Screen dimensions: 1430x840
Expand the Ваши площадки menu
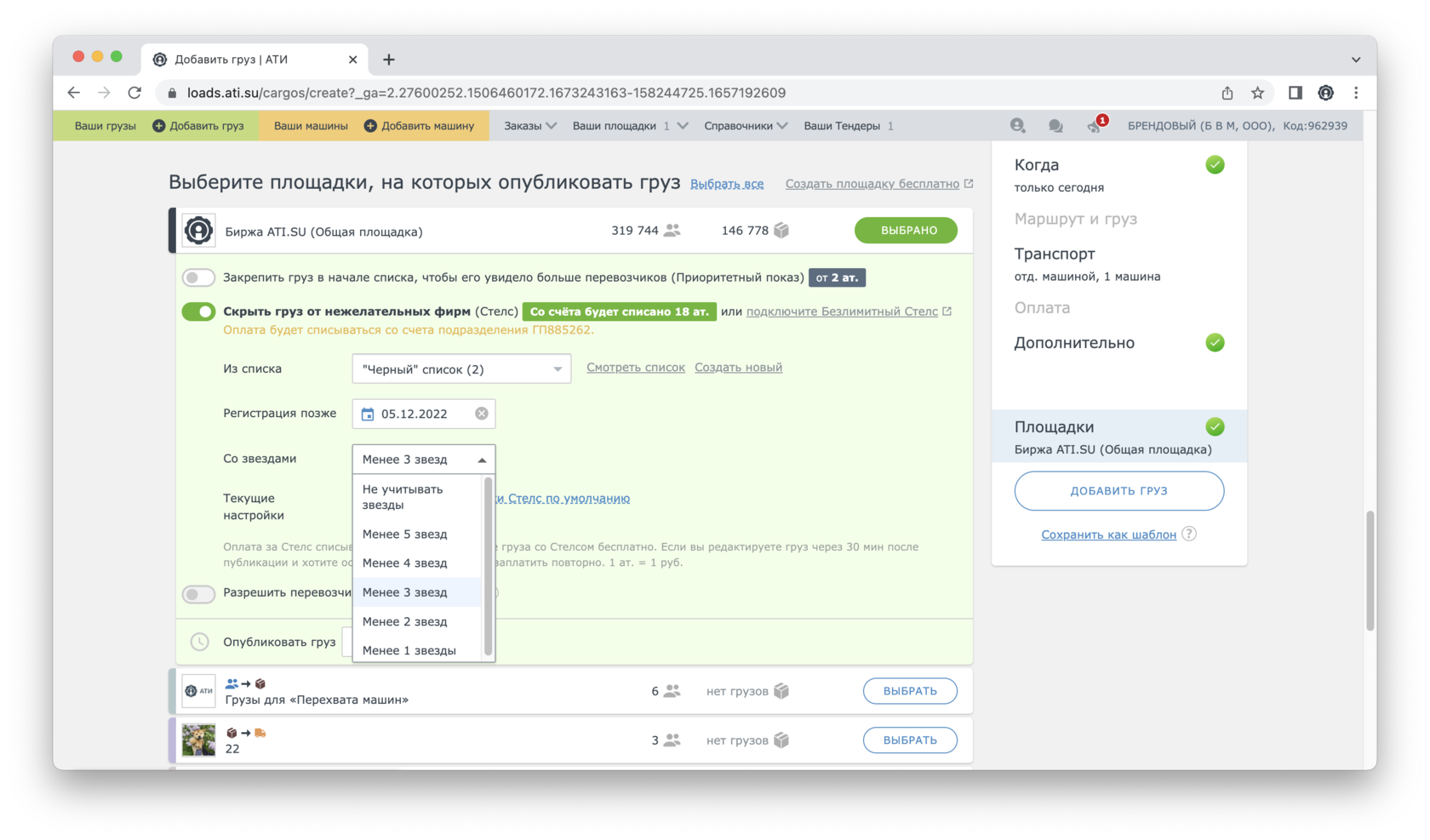tap(630, 126)
